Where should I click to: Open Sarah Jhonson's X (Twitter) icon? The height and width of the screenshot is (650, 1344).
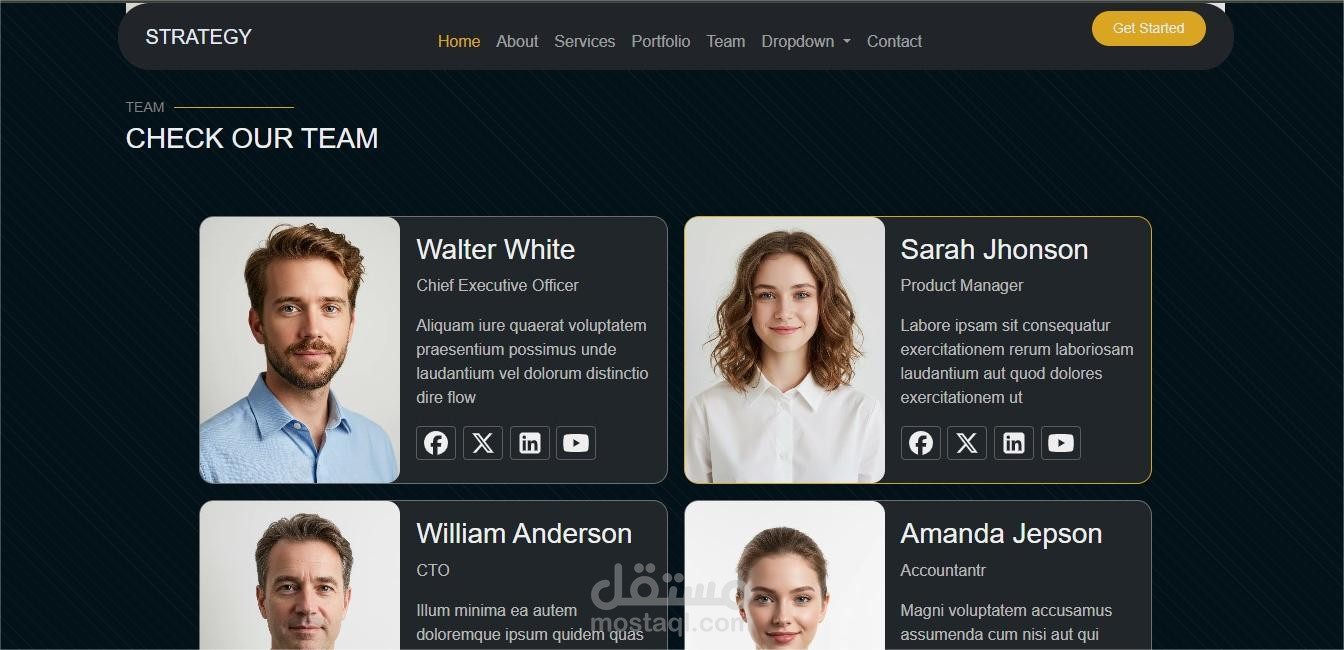(x=967, y=443)
